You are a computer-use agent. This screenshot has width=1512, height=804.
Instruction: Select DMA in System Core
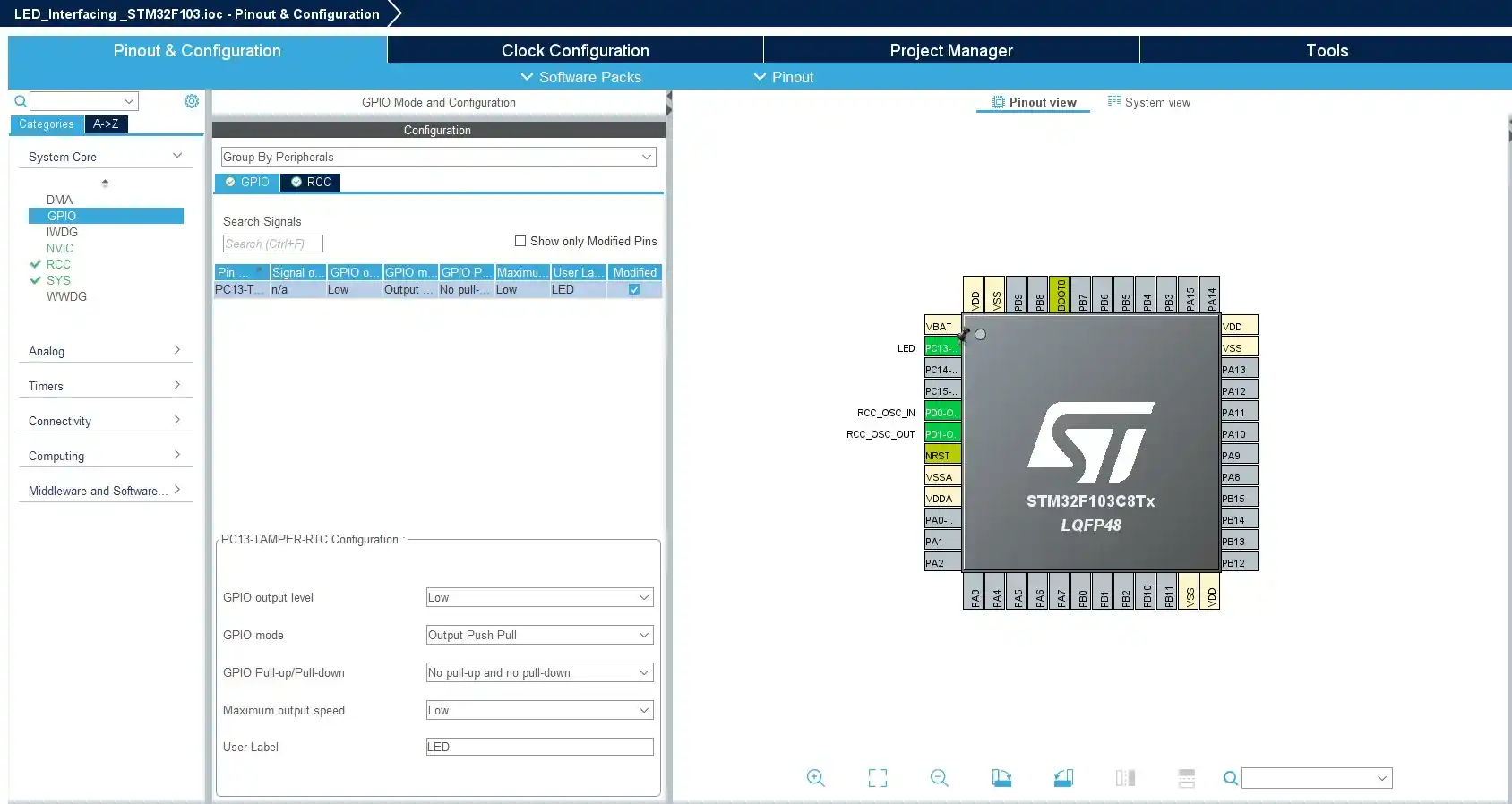59,200
